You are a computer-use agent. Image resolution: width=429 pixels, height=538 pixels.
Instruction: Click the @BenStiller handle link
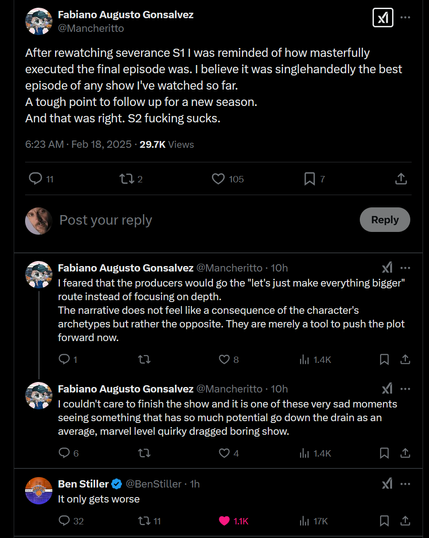pyautogui.click(x=153, y=484)
